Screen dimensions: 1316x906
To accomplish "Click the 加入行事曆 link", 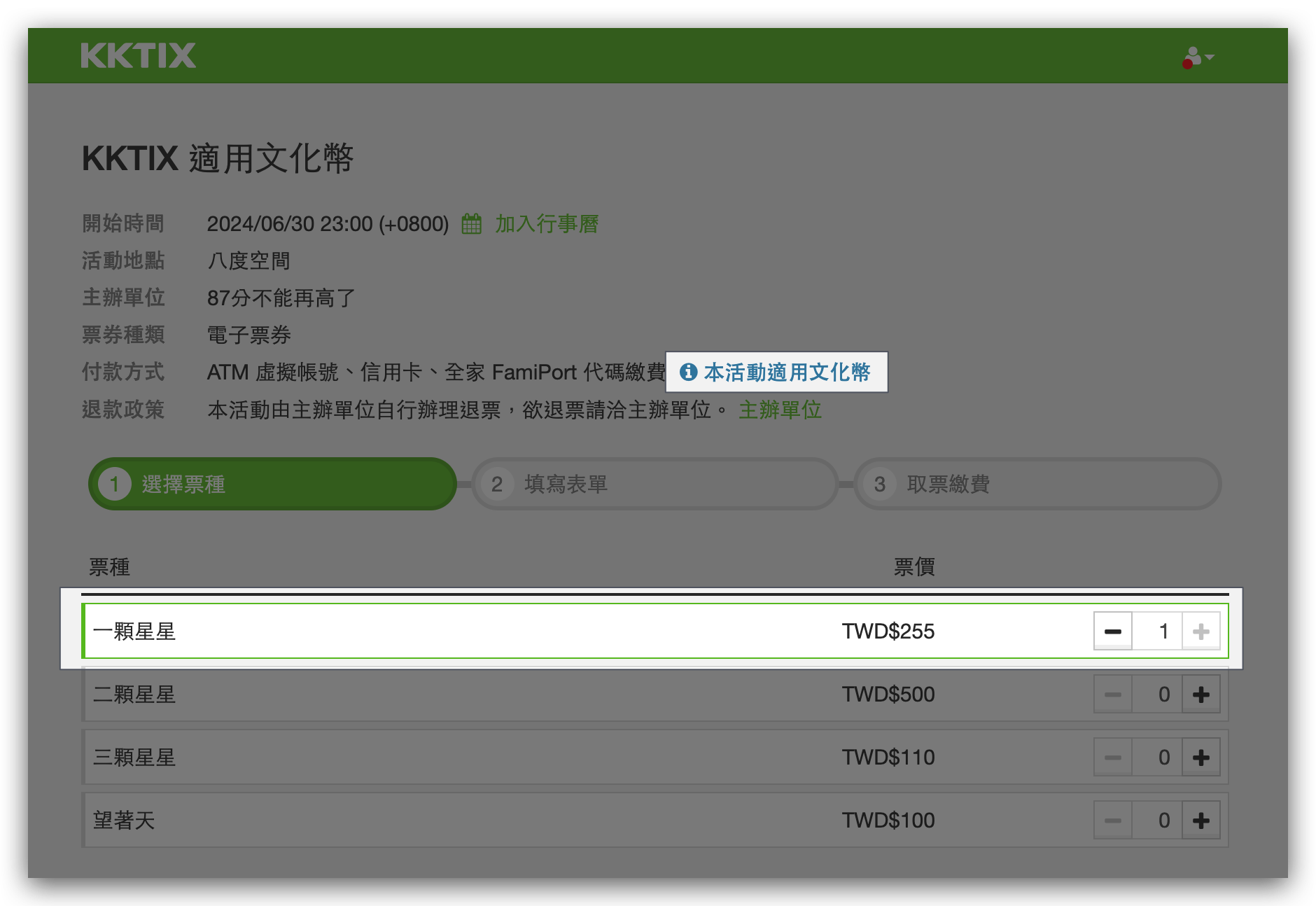I will point(547,224).
